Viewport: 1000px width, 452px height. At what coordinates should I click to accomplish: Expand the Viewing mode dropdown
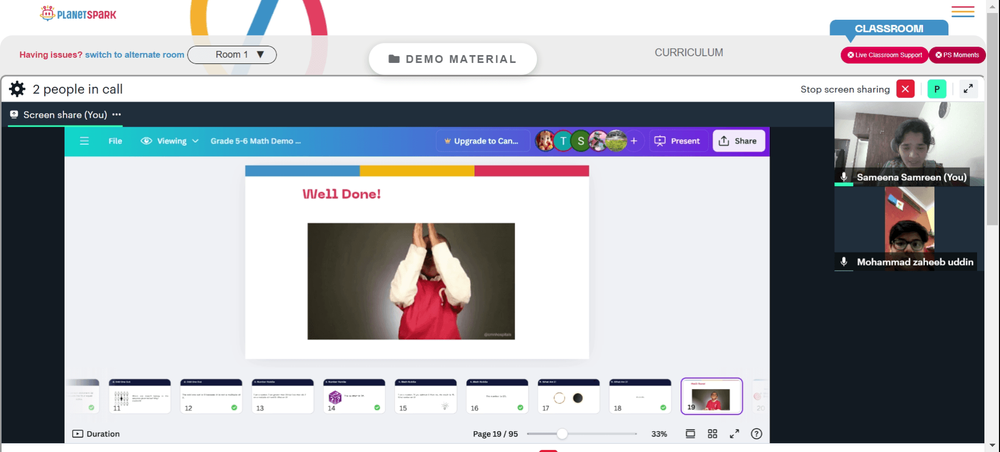170,141
